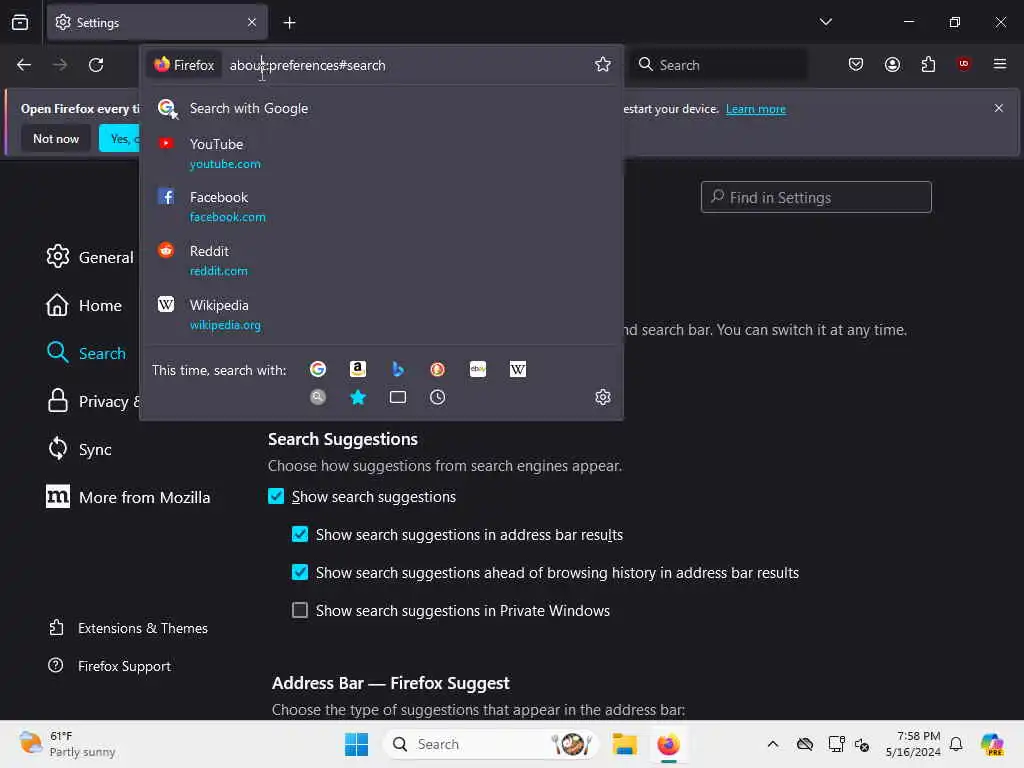Open Firefox Support link
The width and height of the screenshot is (1024, 768).
(x=110, y=666)
